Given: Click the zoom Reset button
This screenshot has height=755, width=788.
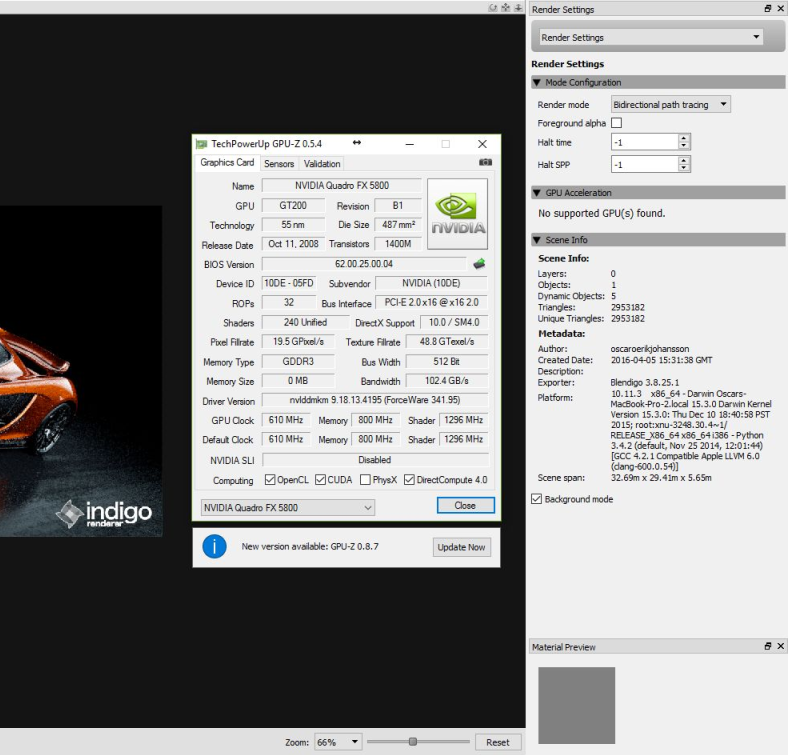Looking at the screenshot, I should click(x=497, y=742).
